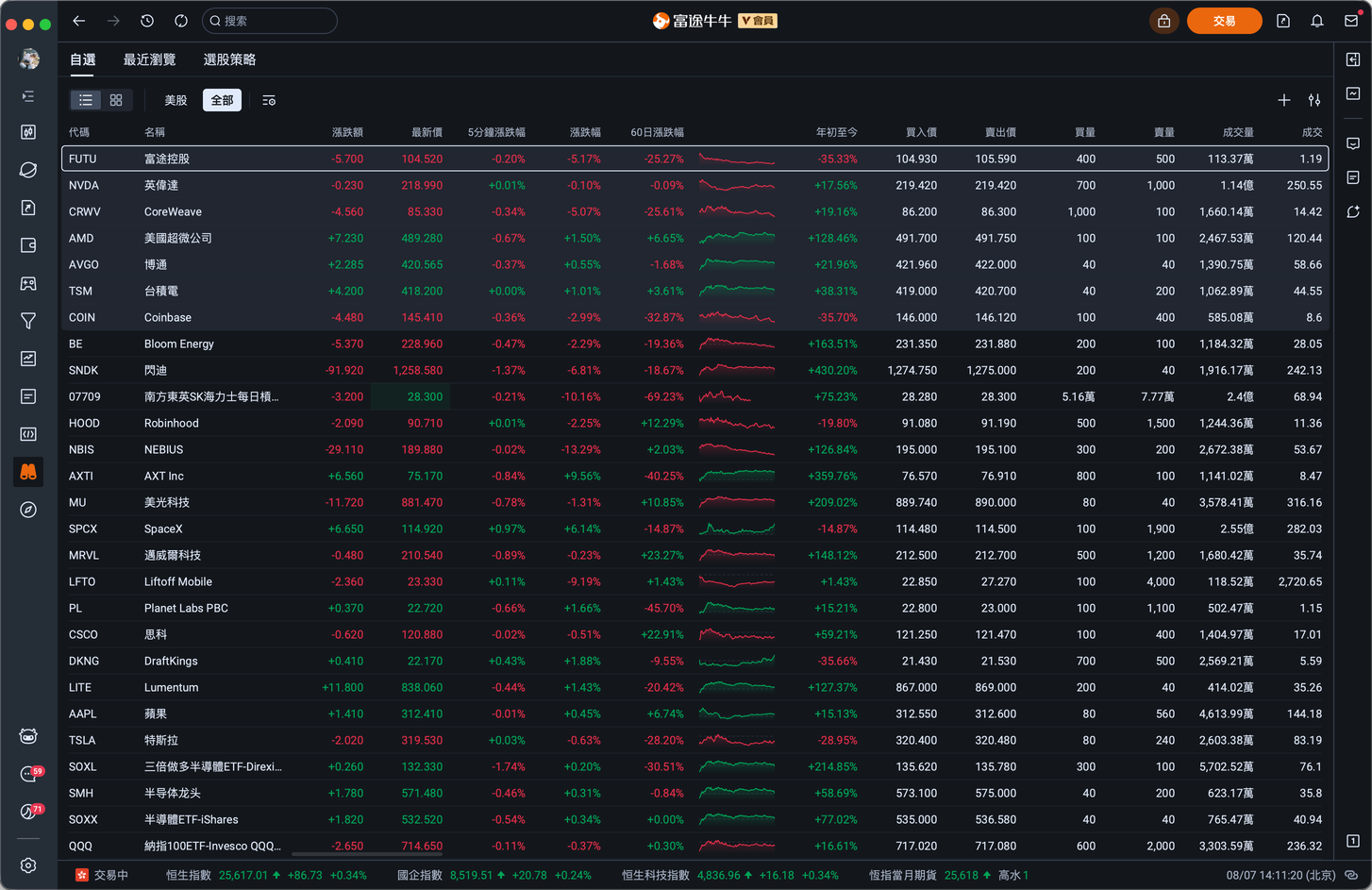Open the CoreWeave stock row
1372x890 pixels.
coord(694,211)
